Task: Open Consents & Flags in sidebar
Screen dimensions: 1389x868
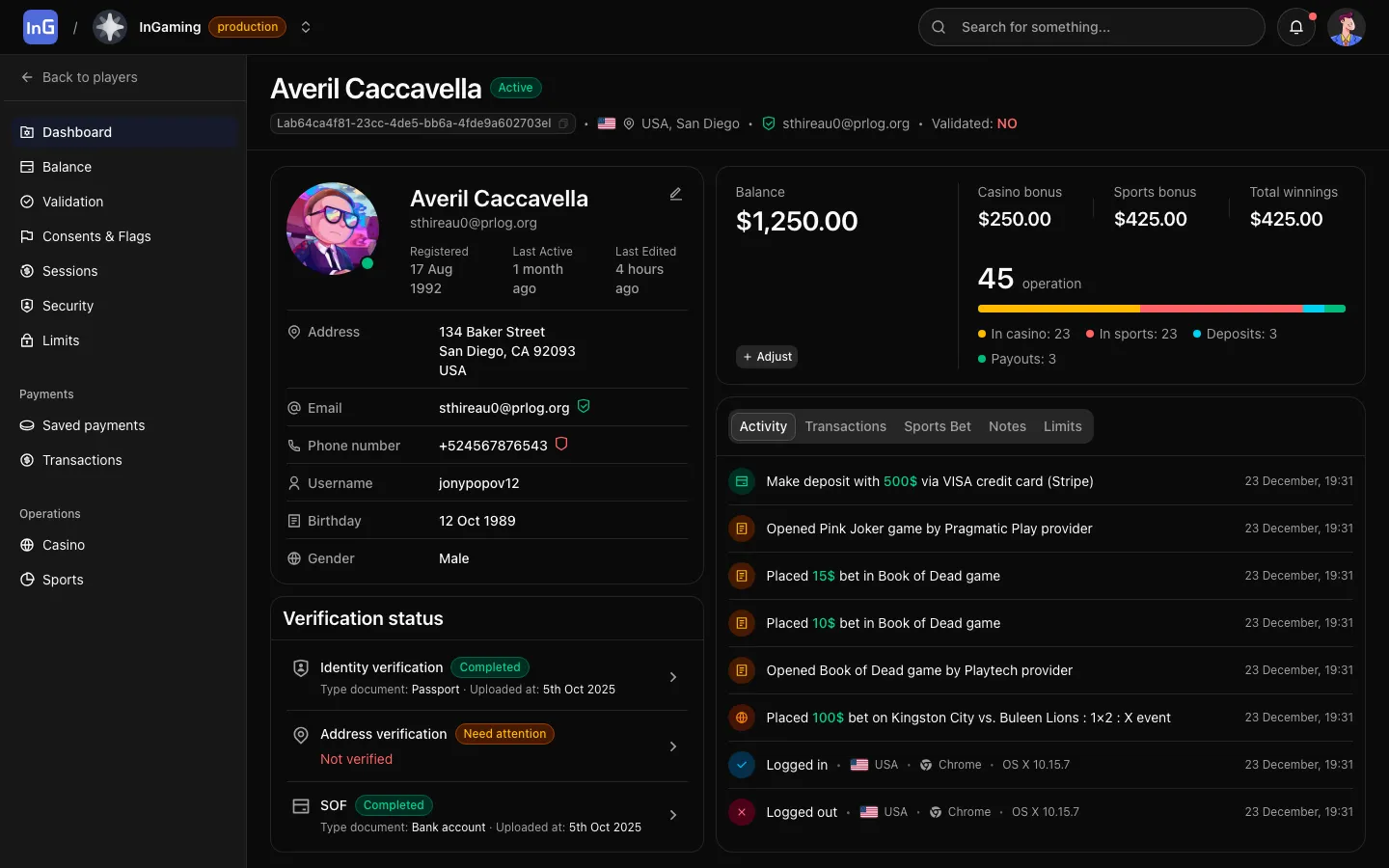Action: tap(96, 236)
